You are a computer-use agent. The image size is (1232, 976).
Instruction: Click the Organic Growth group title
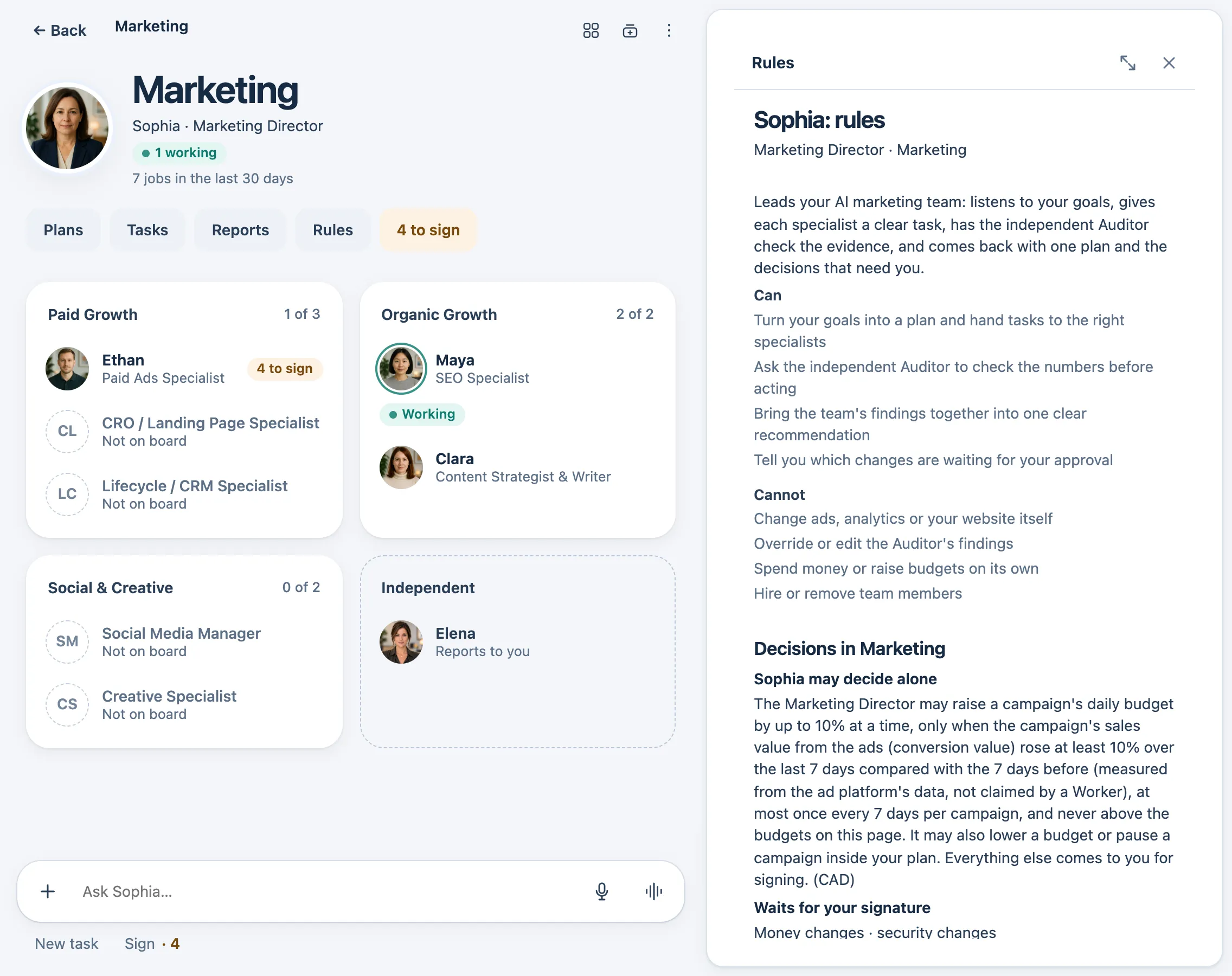tap(439, 314)
